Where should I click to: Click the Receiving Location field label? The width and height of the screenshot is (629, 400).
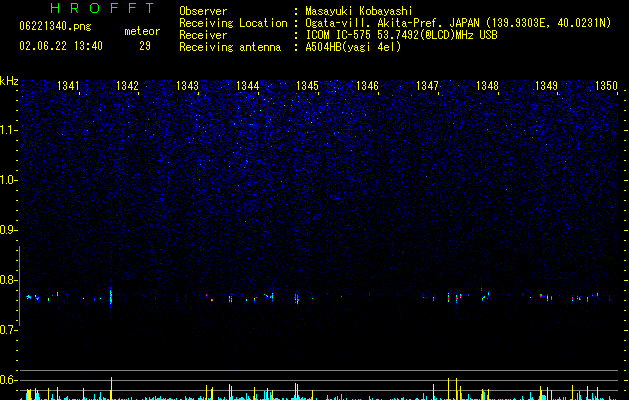[233, 23]
